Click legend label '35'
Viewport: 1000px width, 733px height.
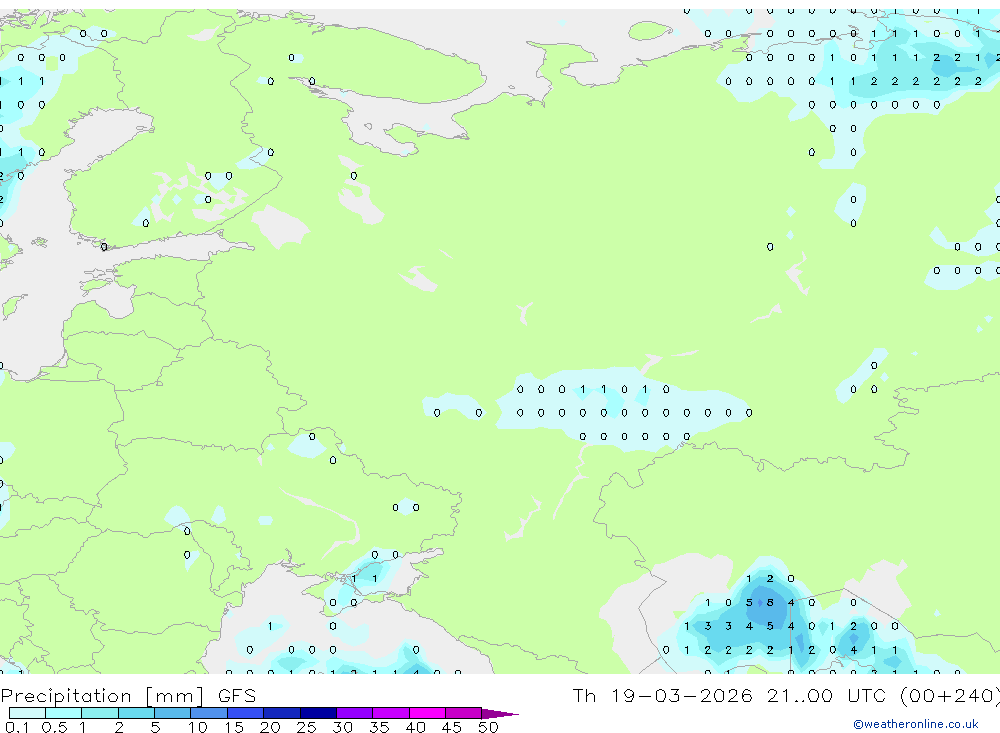[x=379, y=727]
